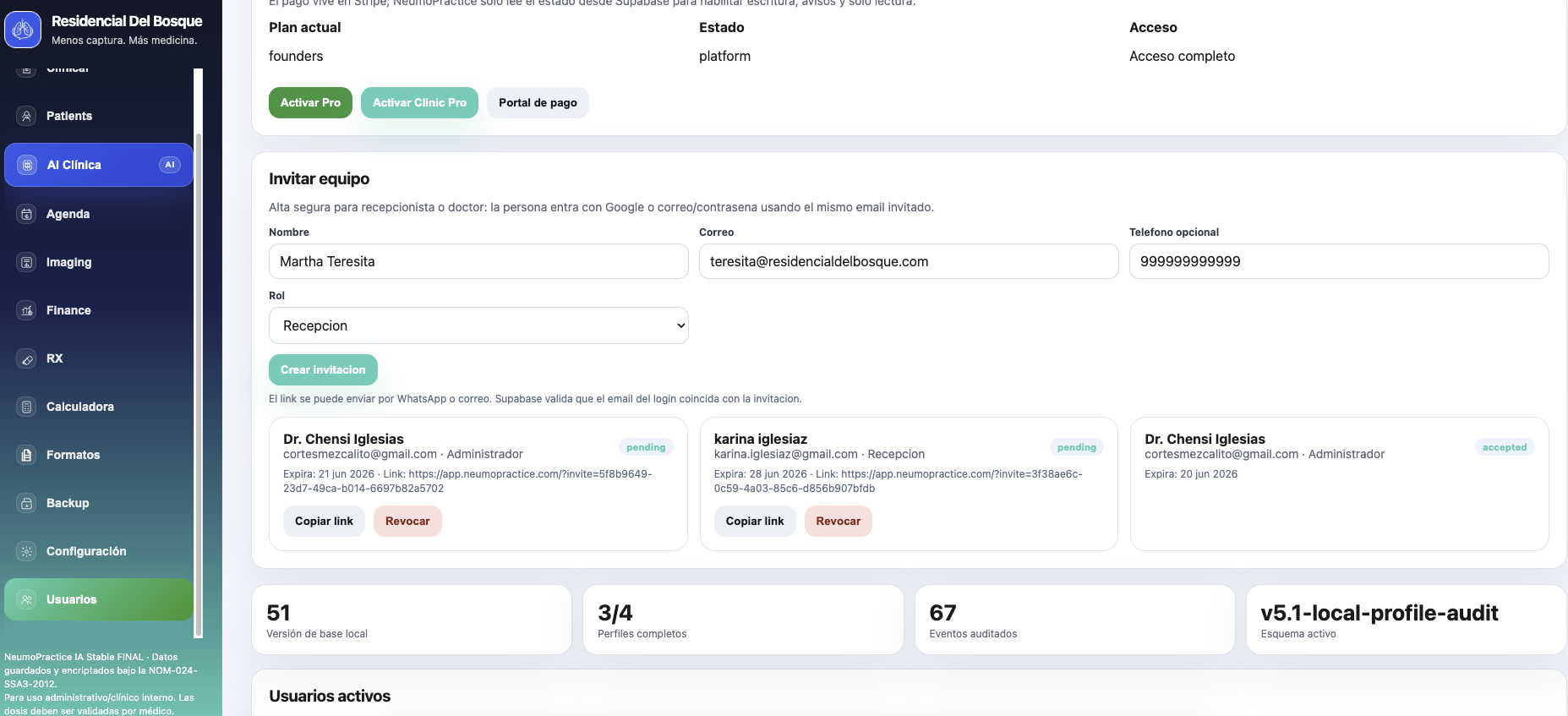This screenshot has width=1568, height=716.
Task: Open the Portal de pago
Action: coord(538,102)
